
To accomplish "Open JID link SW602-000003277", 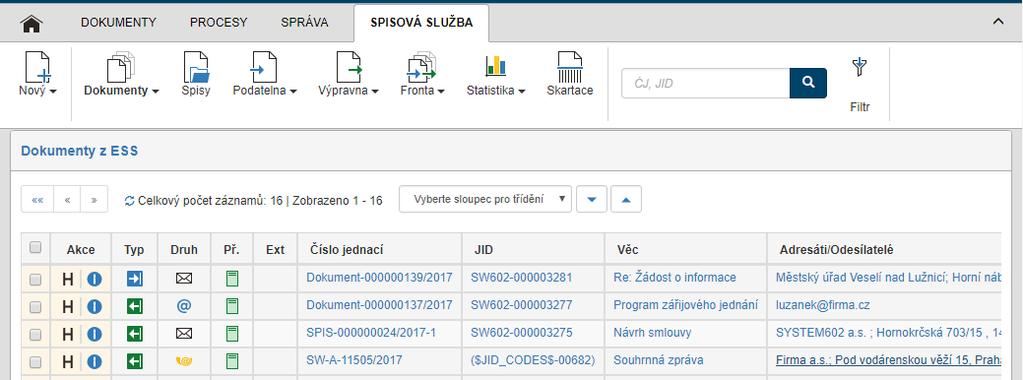I will coord(521,305).
